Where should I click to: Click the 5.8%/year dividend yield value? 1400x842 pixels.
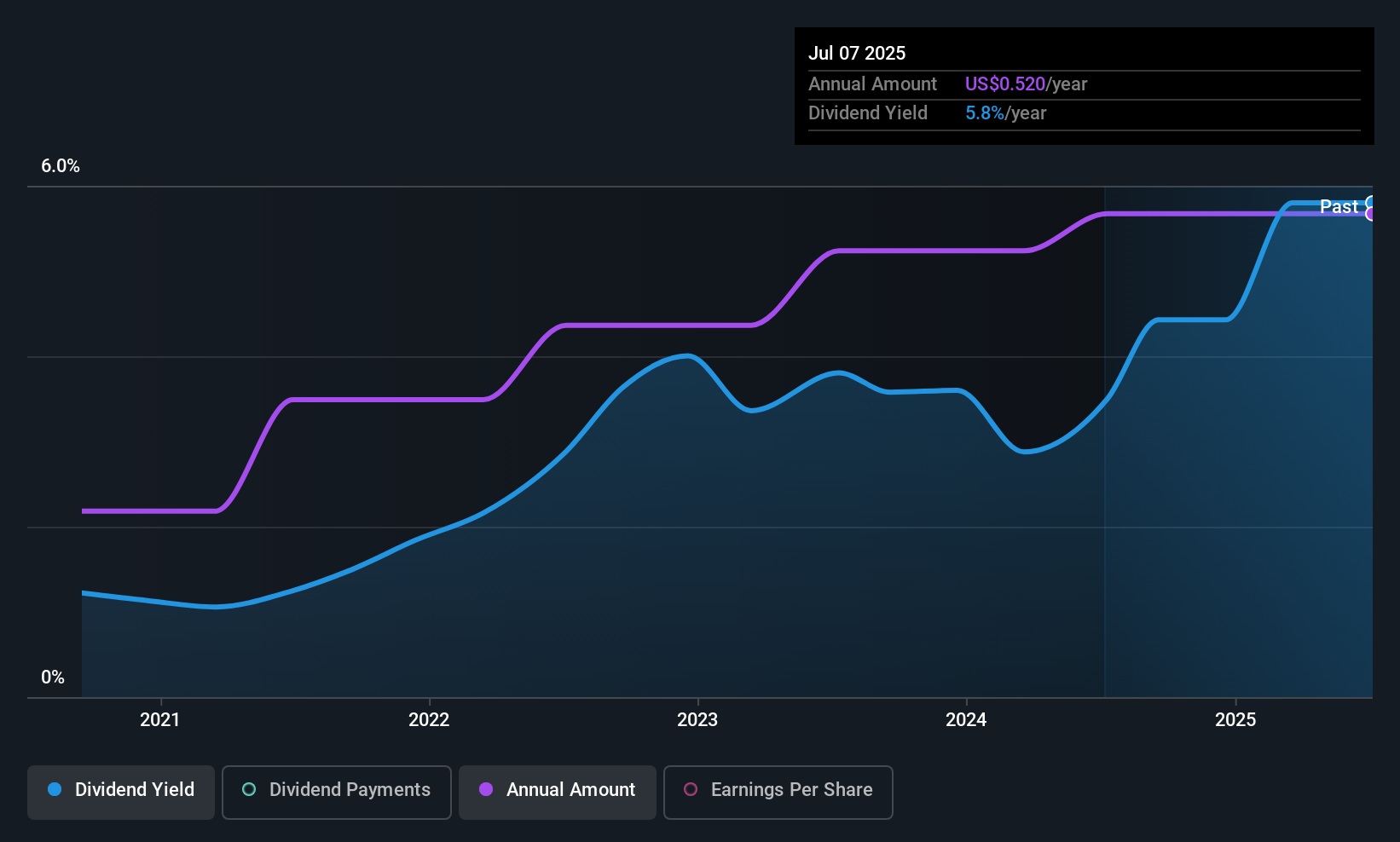click(x=1005, y=112)
